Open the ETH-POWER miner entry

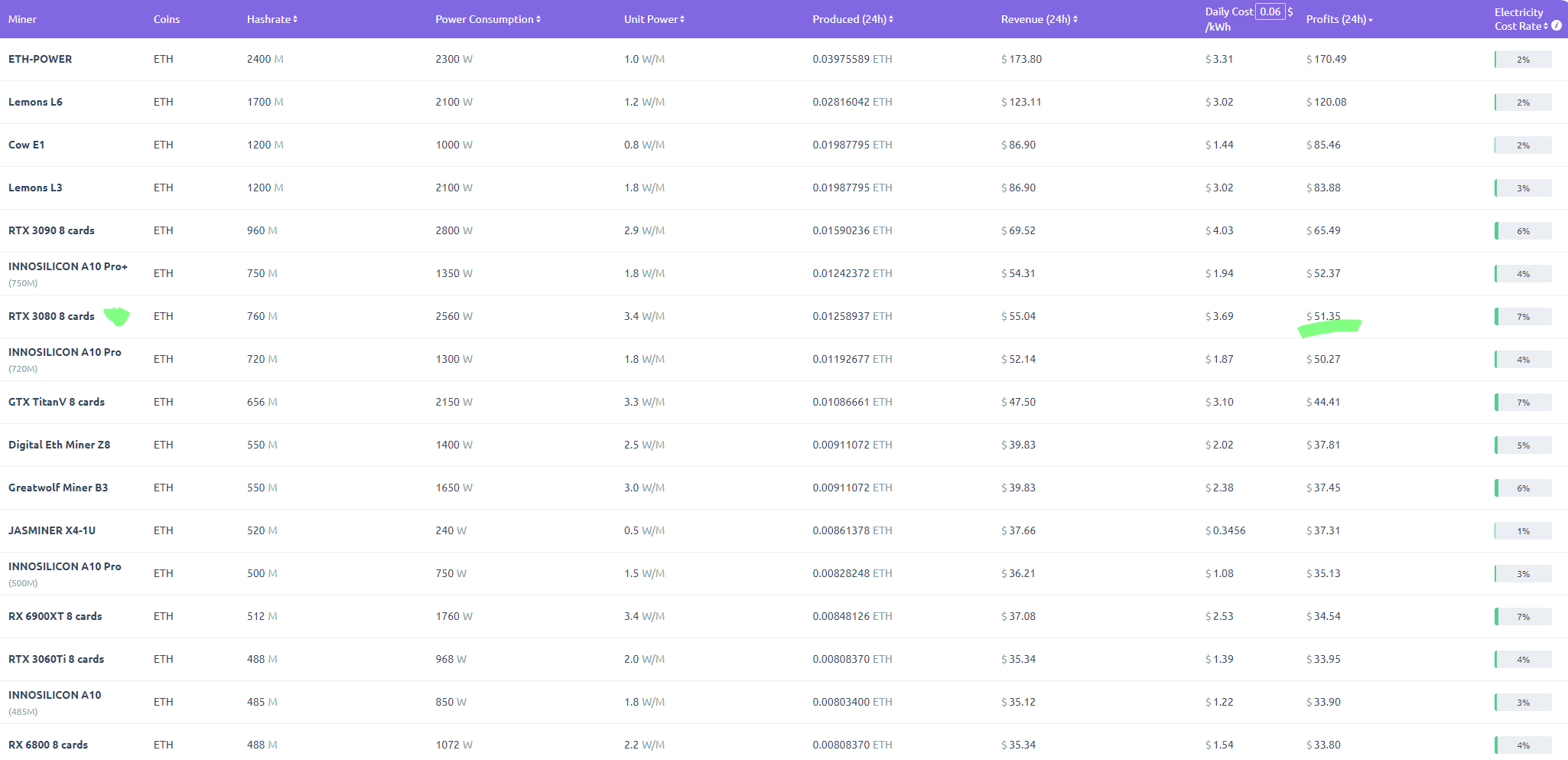pos(41,59)
